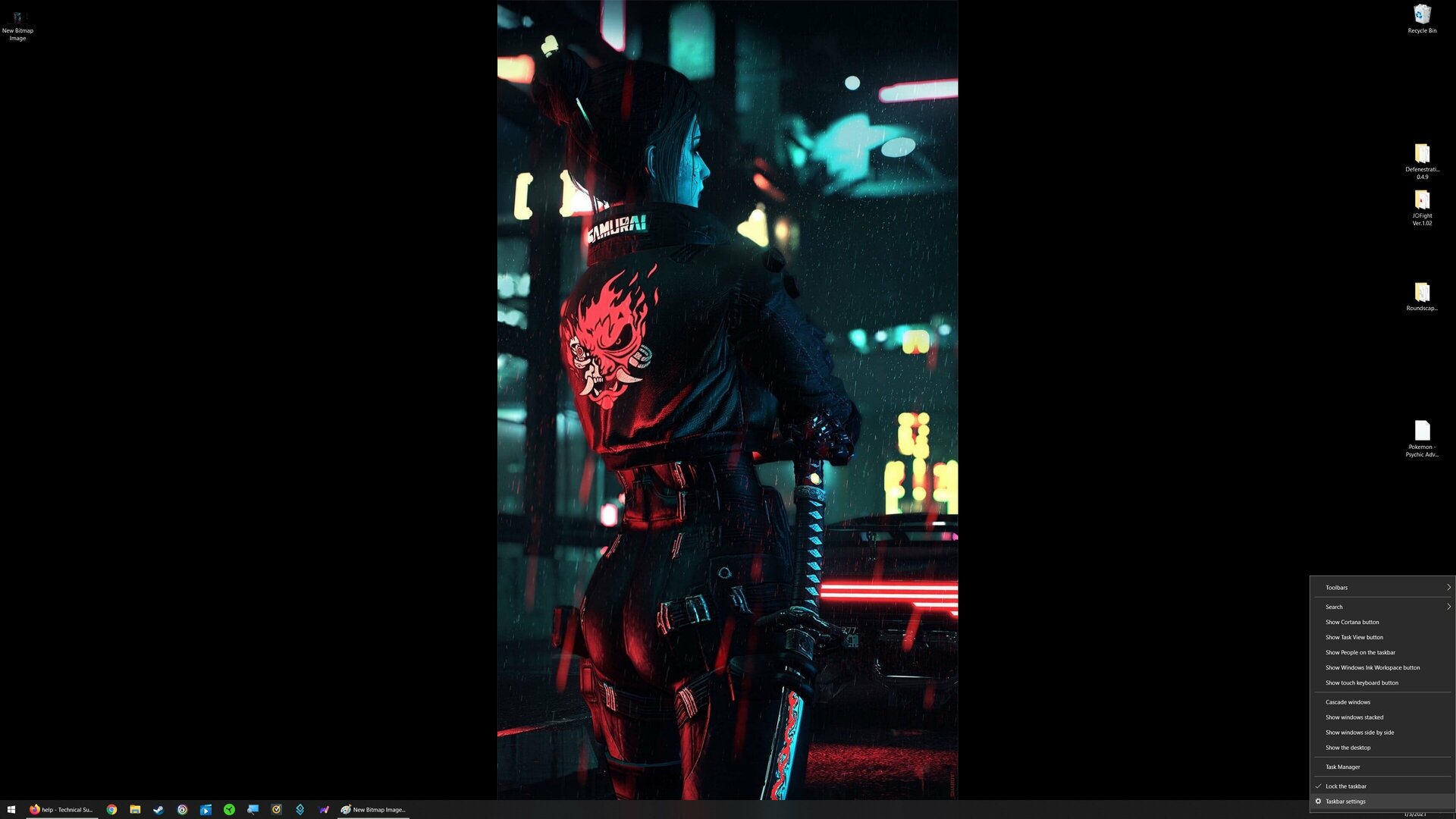Open the Windows Start menu
This screenshot has height=819, width=1456.
click(11, 809)
